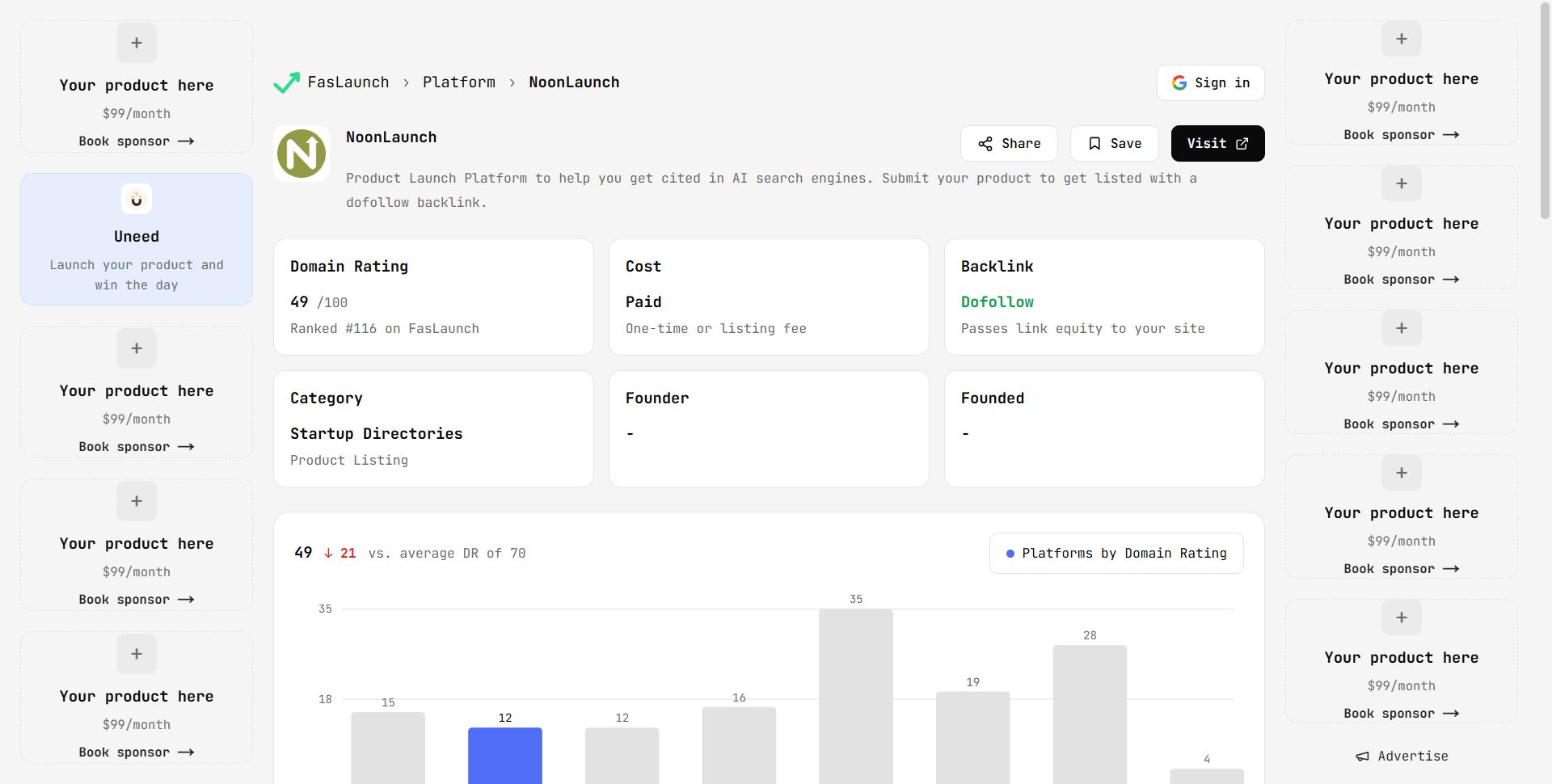This screenshot has height=784, width=1552.
Task: Save NoonLaunch with the bookmark button
Action: pos(1115,143)
